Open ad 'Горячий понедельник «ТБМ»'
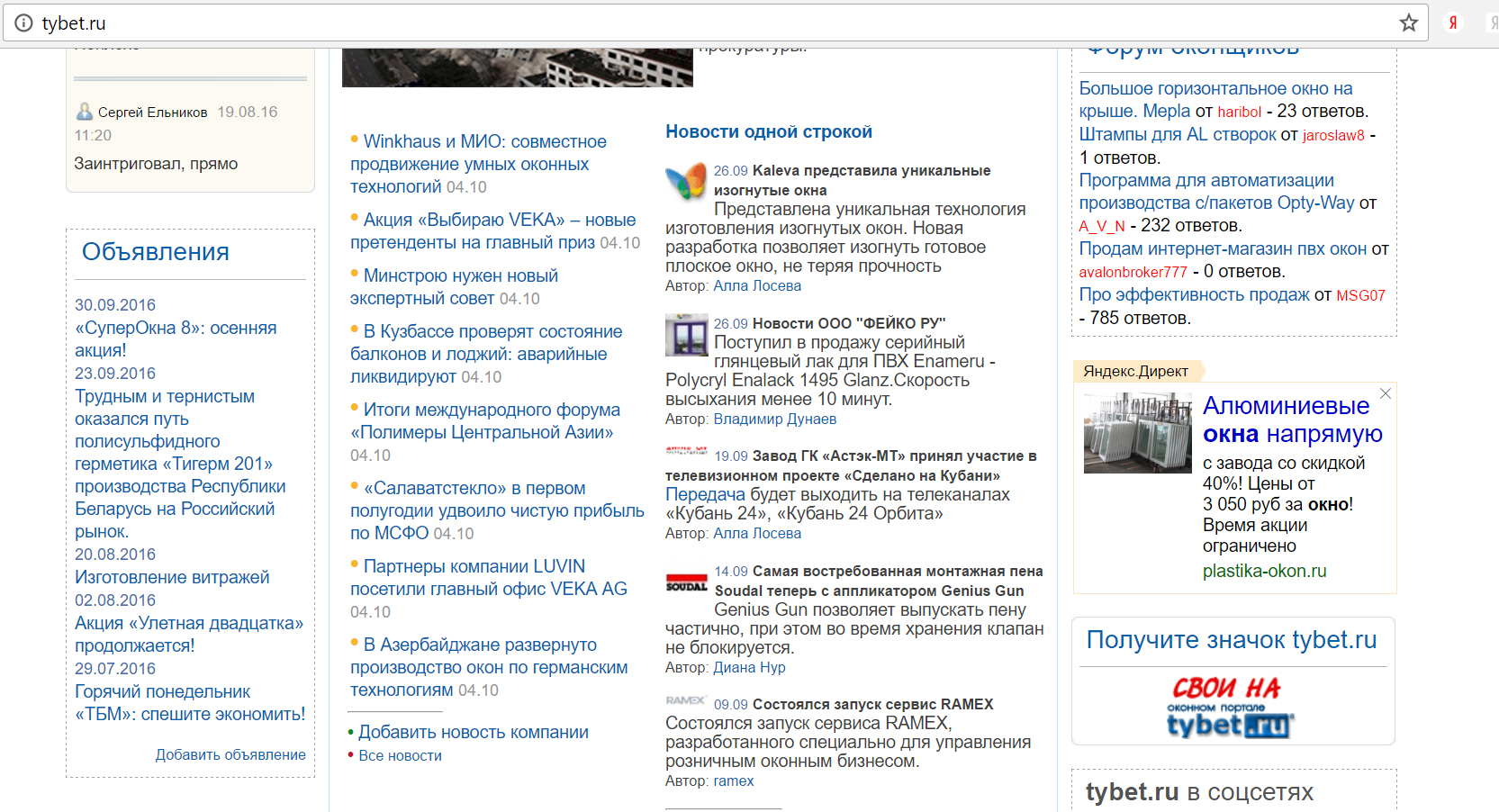1499x812 pixels. pos(190,702)
